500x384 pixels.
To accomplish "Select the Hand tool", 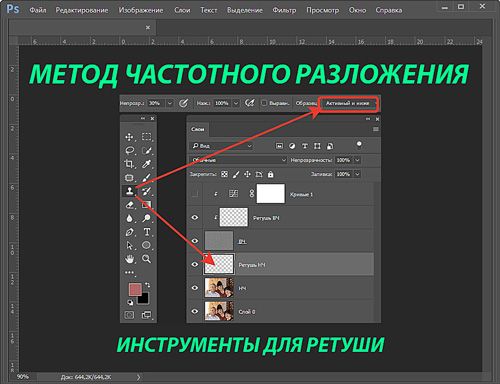I will (129, 259).
